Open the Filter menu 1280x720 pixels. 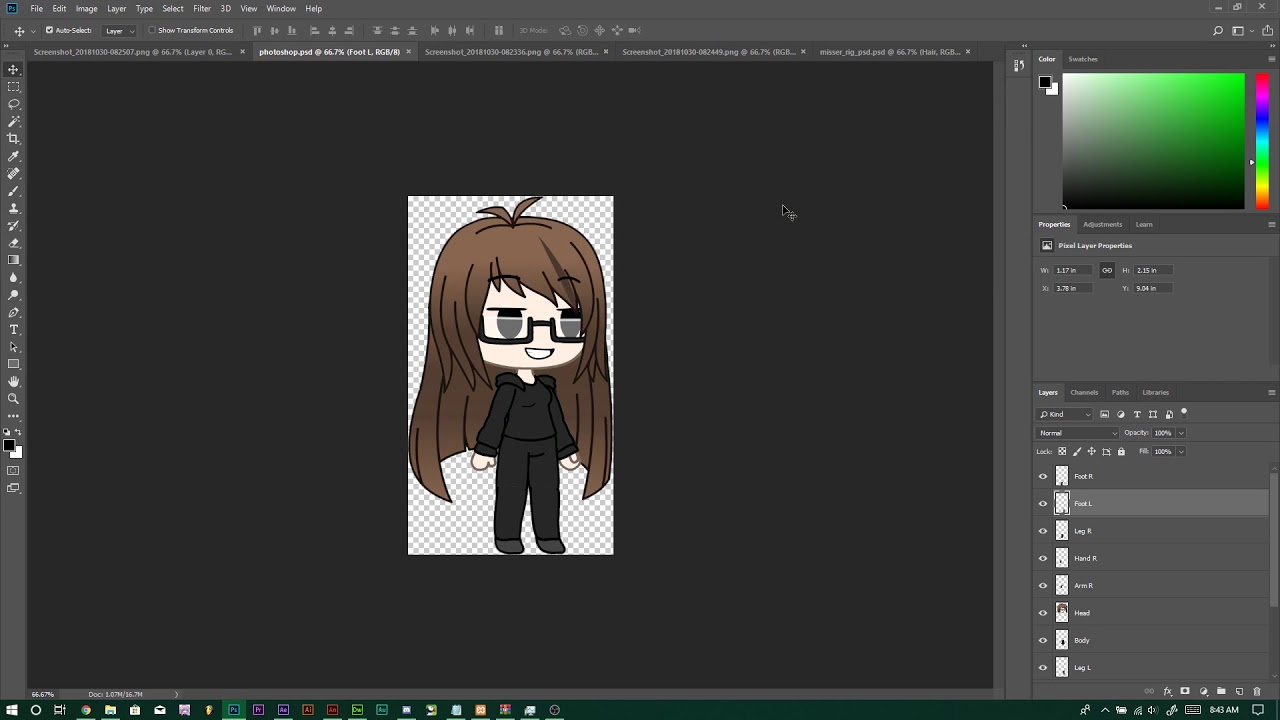202,8
